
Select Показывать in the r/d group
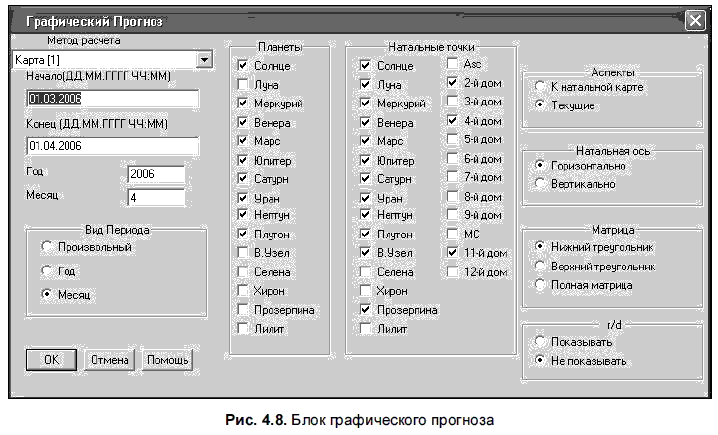point(540,342)
